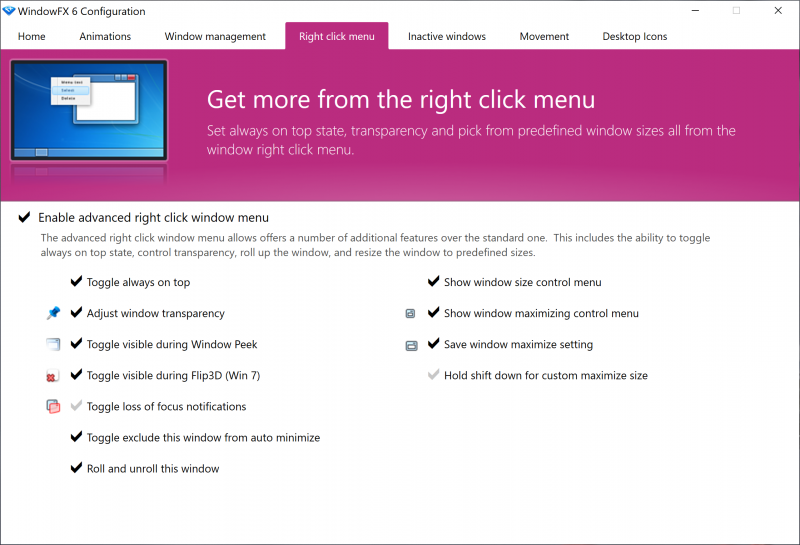Uncheck Roll and unroll this window
The width and height of the screenshot is (800, 545).
pyautogui.click(x=76, y=468)
